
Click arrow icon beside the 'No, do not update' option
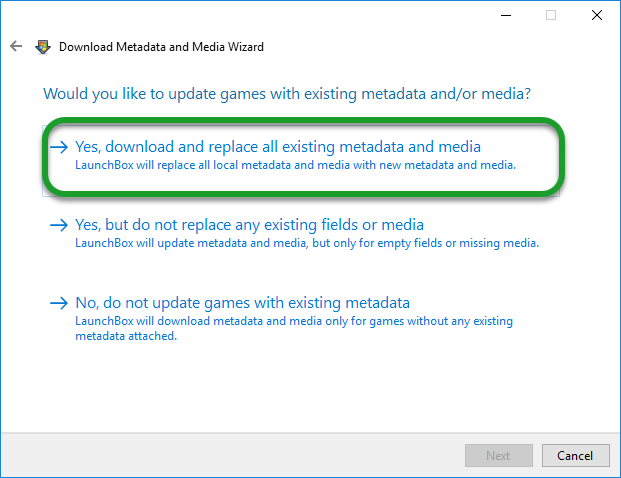(x=59, y=303)
